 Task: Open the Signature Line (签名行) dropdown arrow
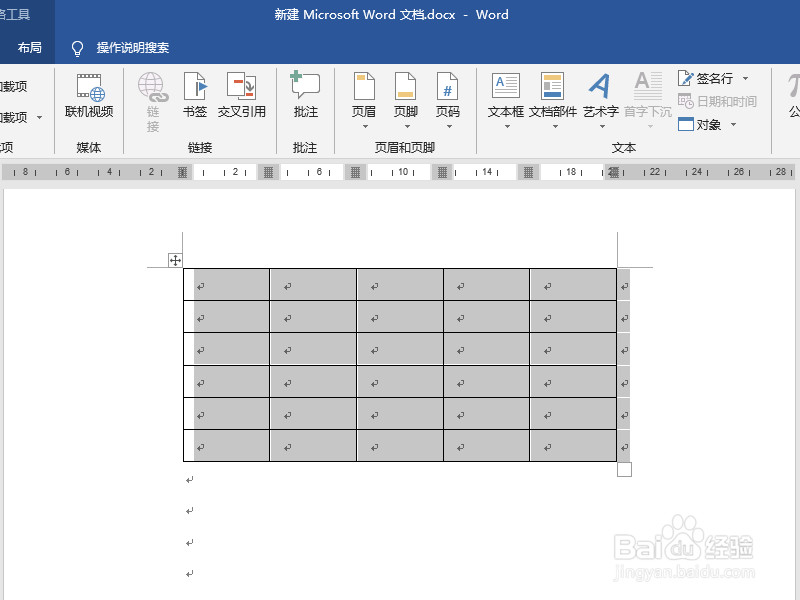click(745, 79)
